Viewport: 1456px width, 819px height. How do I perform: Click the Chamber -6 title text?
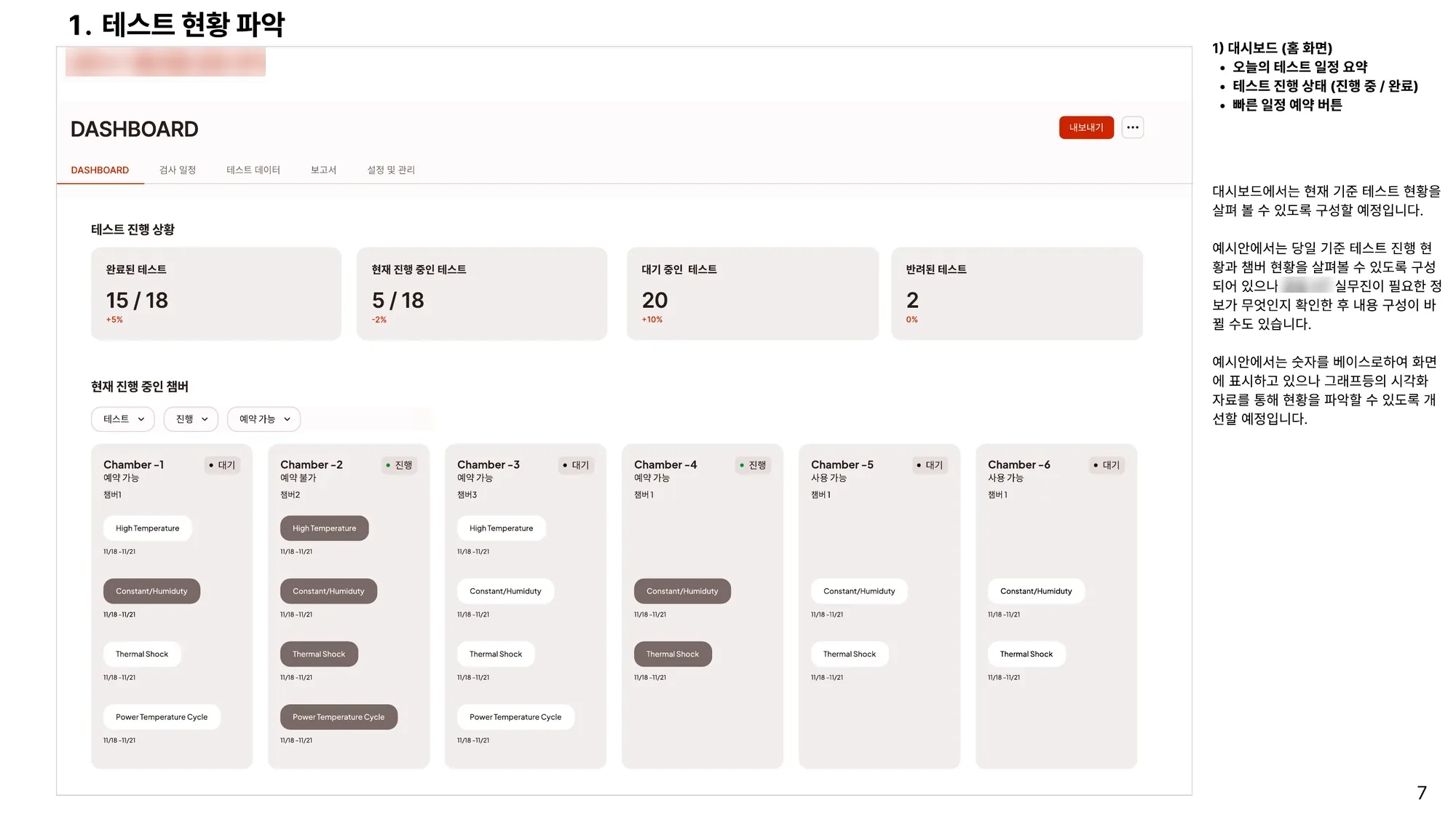(x=1019, y=464)
